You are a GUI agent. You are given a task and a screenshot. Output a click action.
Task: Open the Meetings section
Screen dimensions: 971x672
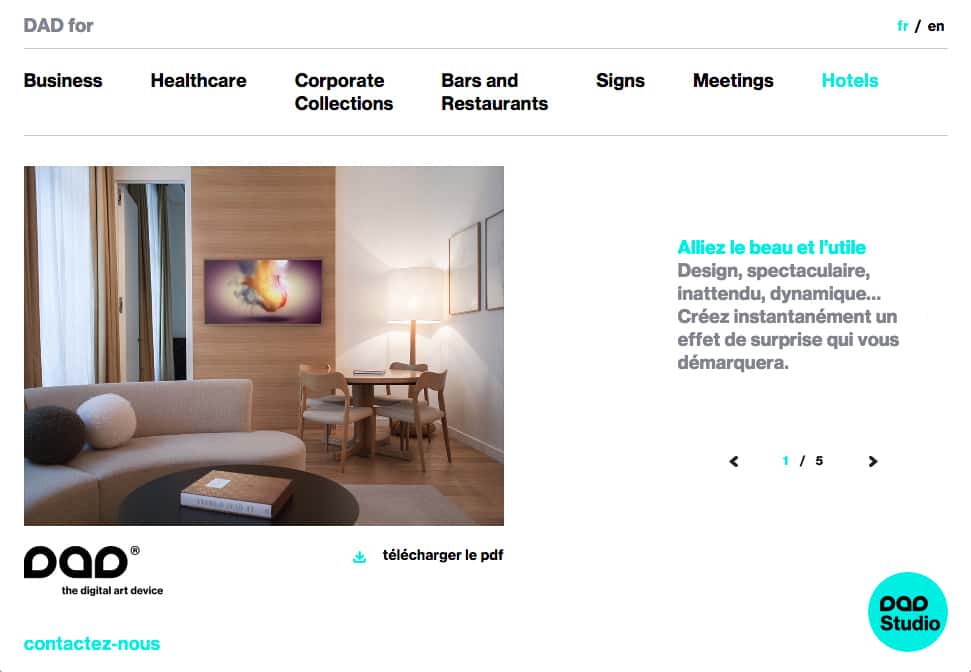click(733, 81)
